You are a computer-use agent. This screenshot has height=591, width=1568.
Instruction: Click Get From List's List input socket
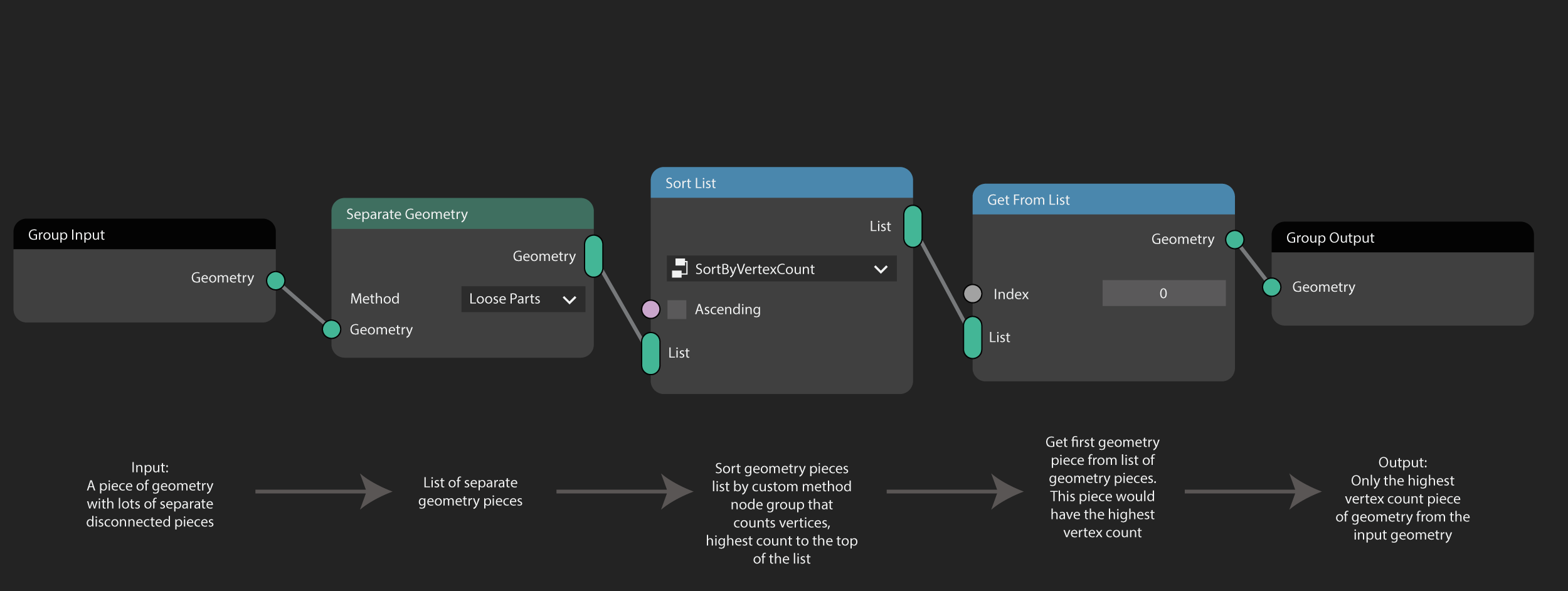[972, 338]
